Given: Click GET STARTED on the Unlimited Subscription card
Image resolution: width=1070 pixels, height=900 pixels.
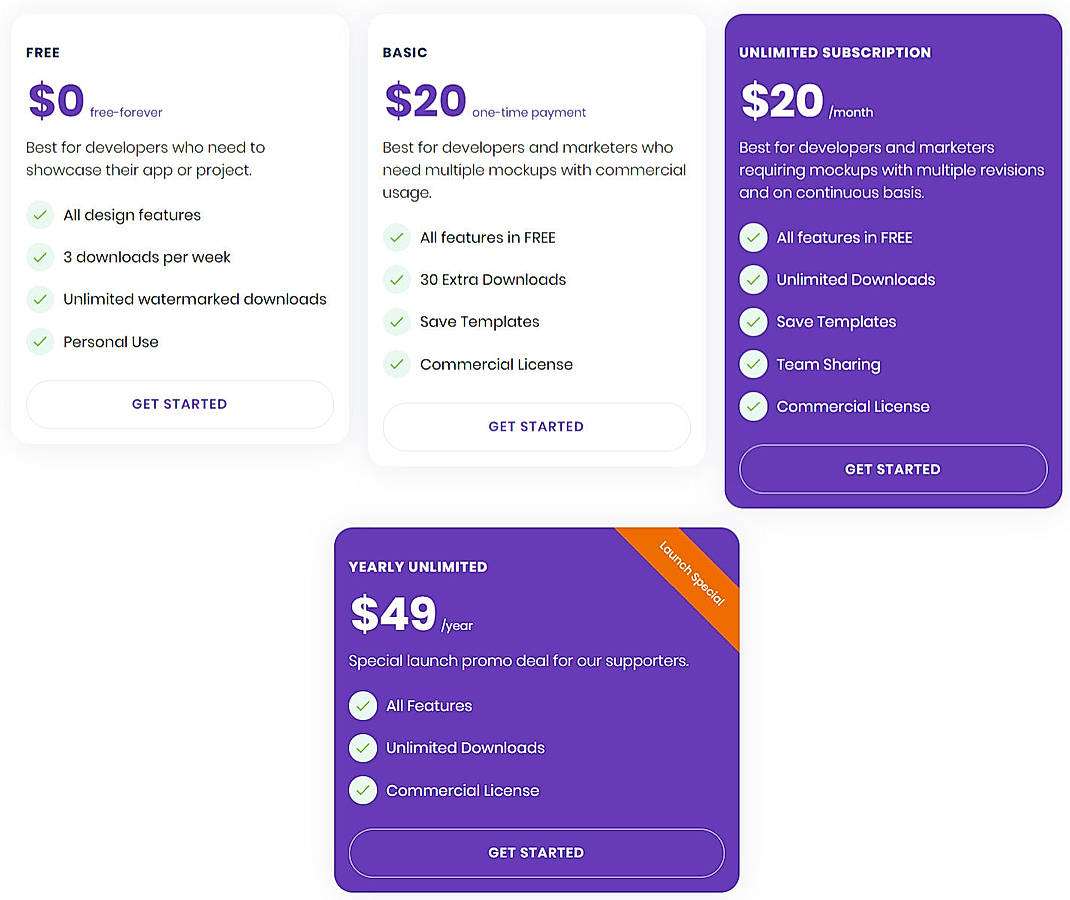Looking at the screenshot, I should tap(892, 469).
